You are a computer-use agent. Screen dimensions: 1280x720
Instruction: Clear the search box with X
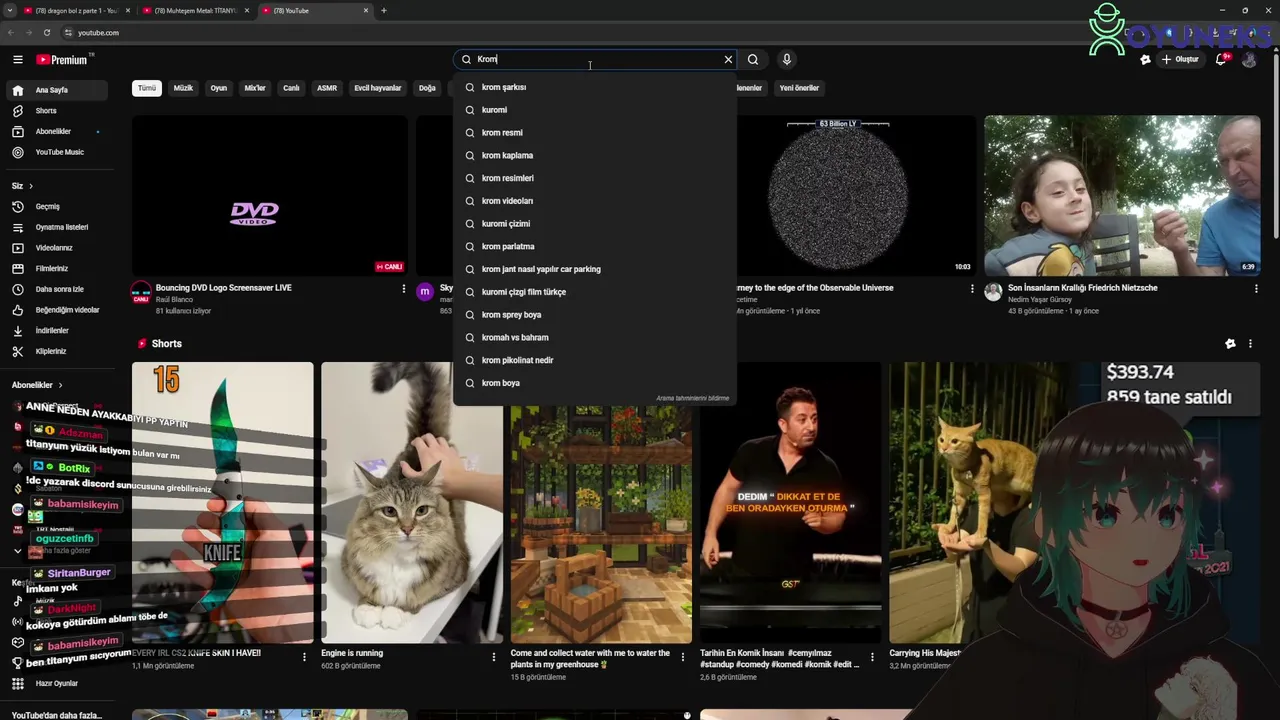pos(728,59)
